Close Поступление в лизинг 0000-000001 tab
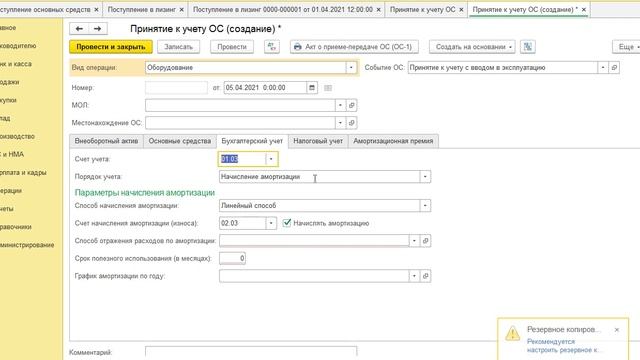 [378, 9]
